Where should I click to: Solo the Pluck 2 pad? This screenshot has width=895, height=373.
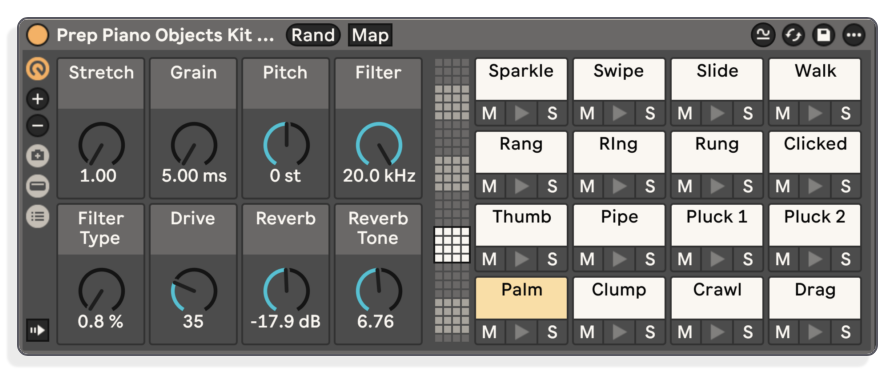[846, 259]
